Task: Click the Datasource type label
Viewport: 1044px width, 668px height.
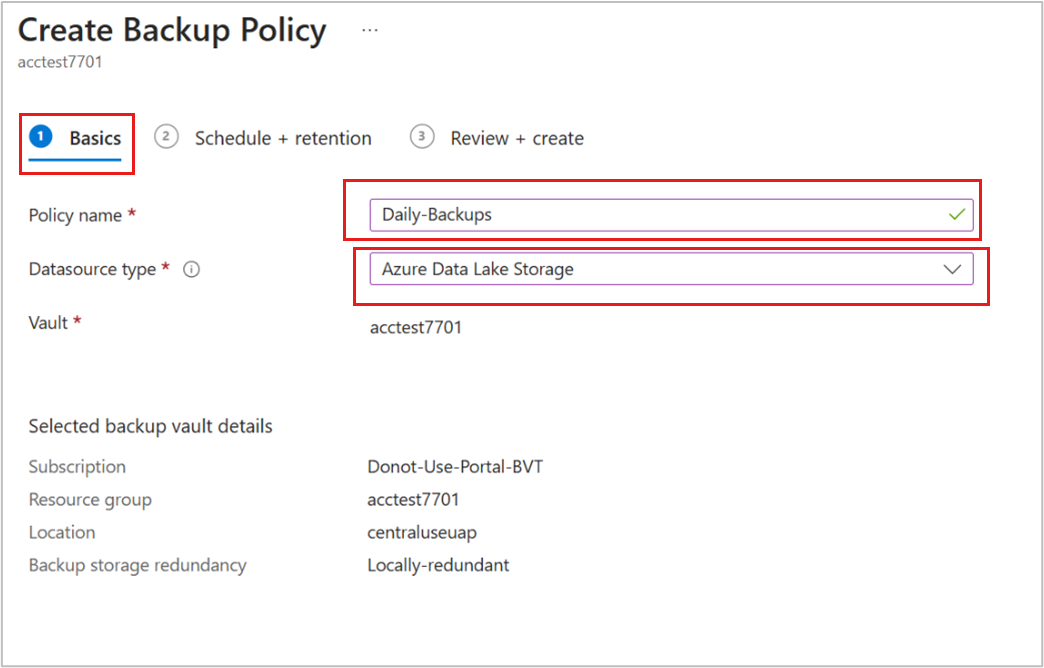Action: coord(92,270)
